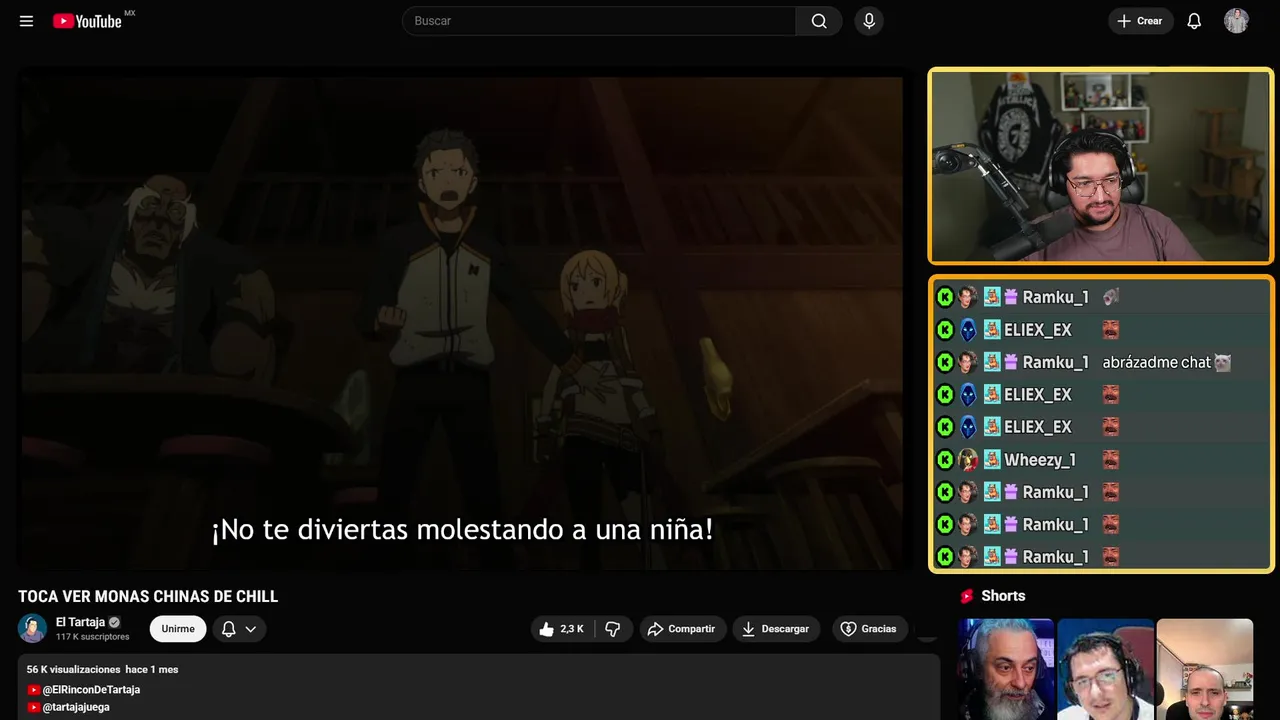Click the video title text
The width and height of the screenshot is (1280, 720).
pyautogui.click(x=148, y=597)
